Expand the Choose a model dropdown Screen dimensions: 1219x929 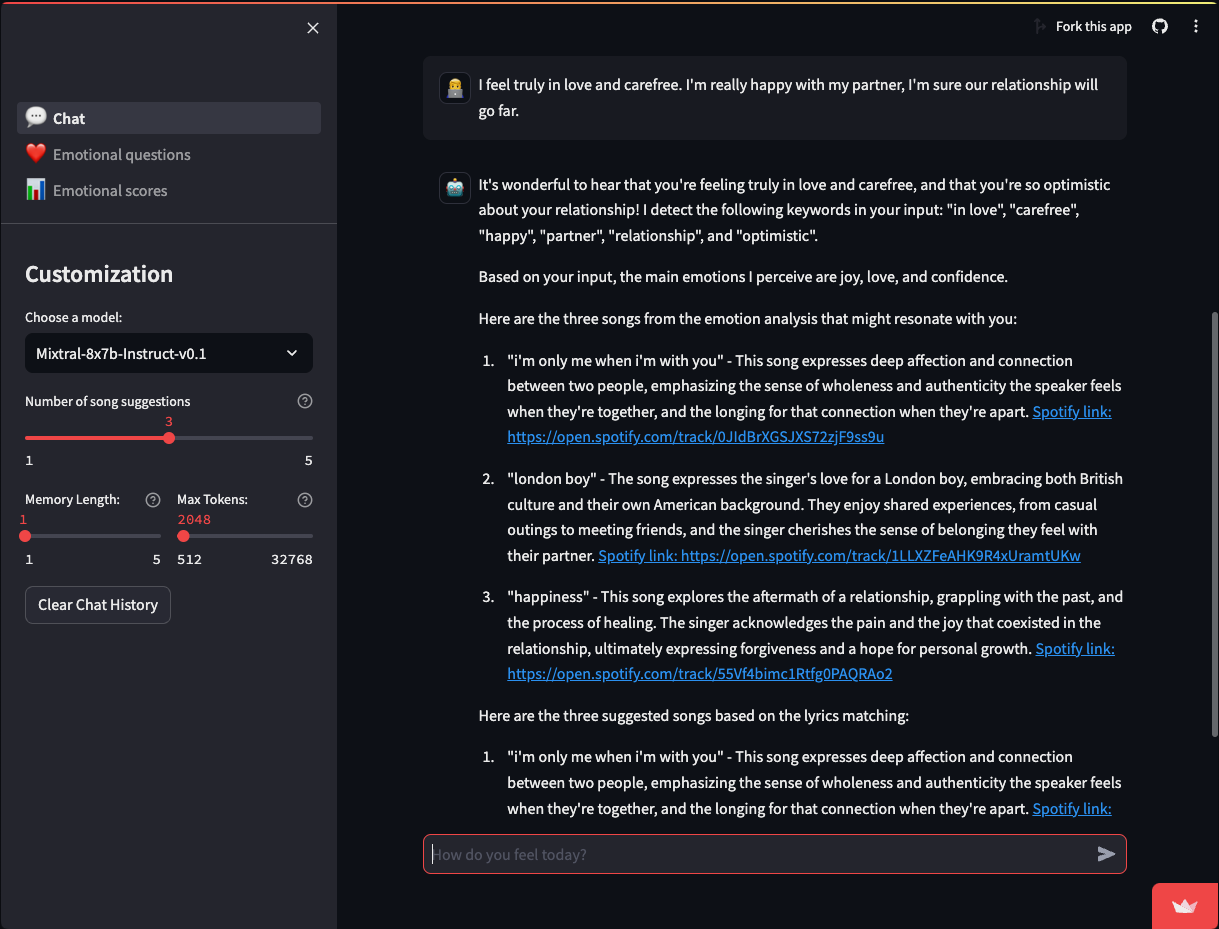169,353
